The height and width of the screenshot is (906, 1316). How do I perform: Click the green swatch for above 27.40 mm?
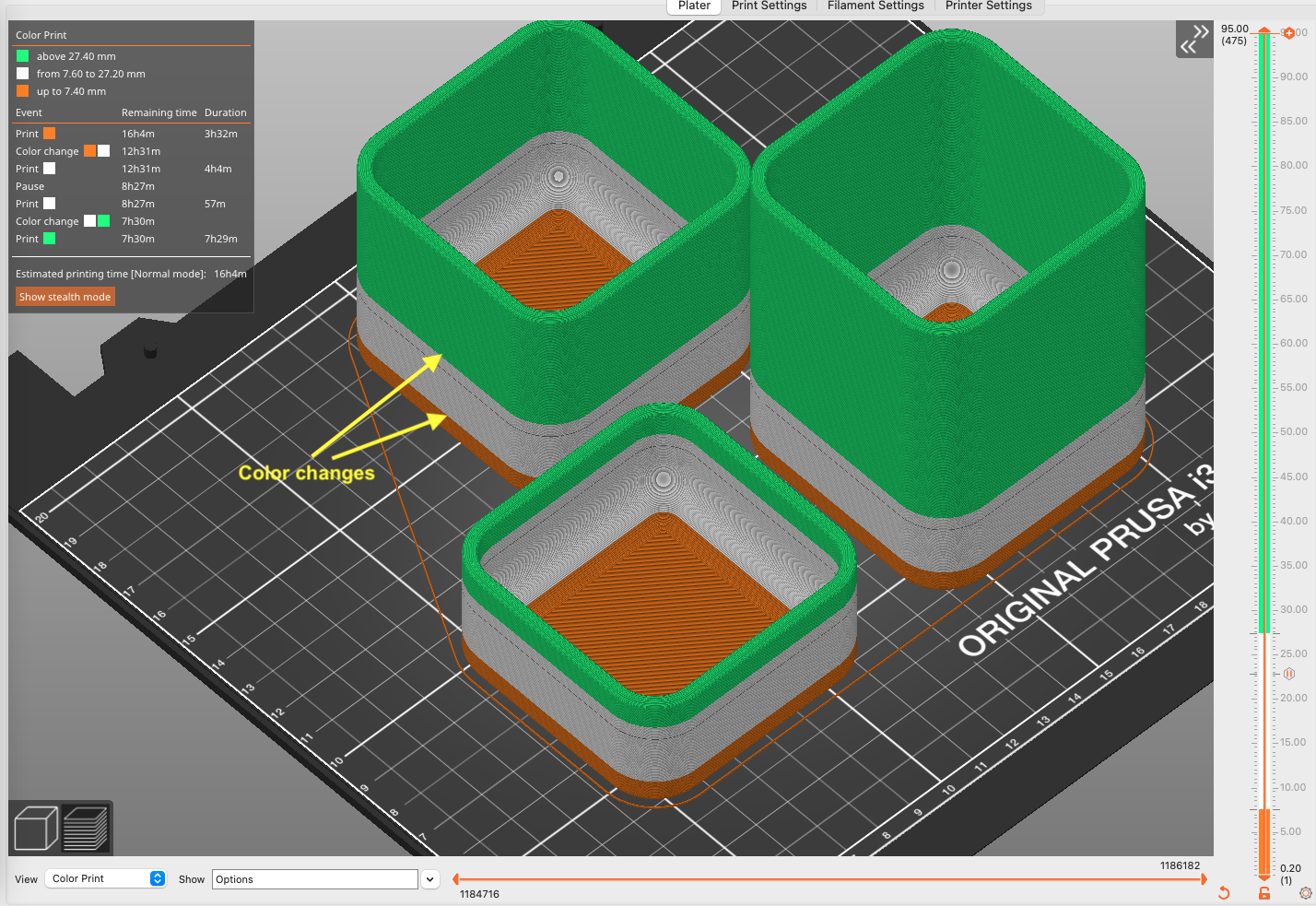pos(22,55)
